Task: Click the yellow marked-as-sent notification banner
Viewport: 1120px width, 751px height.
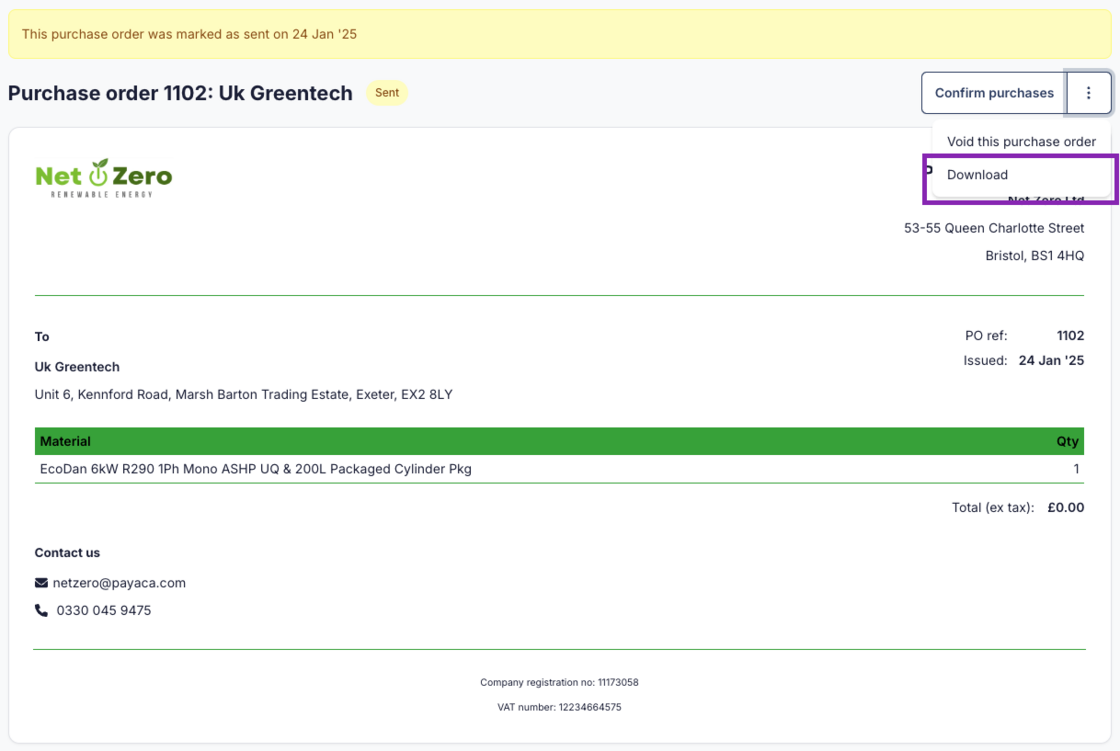Action: tap(559, 34)
